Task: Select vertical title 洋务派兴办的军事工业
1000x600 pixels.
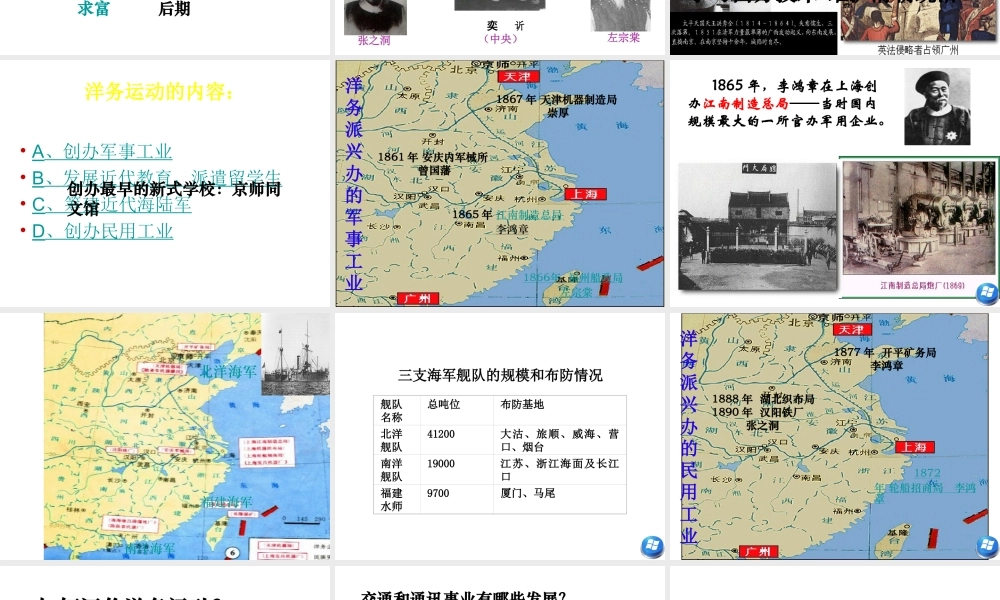Action: click(354, 184)
